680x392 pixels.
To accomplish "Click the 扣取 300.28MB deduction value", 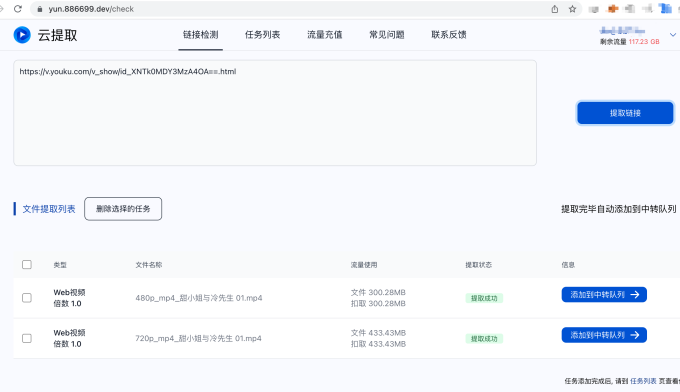I will (x=378, y=304).
